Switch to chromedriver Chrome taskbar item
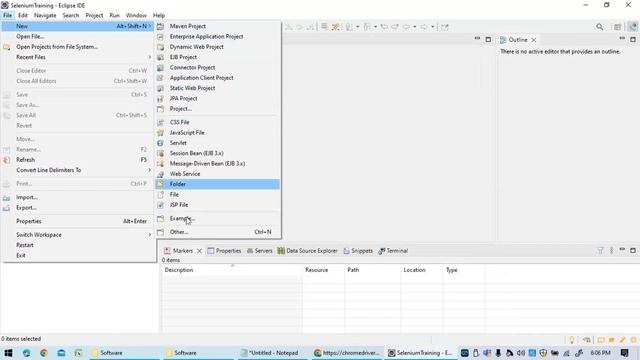 pos(347,353)
